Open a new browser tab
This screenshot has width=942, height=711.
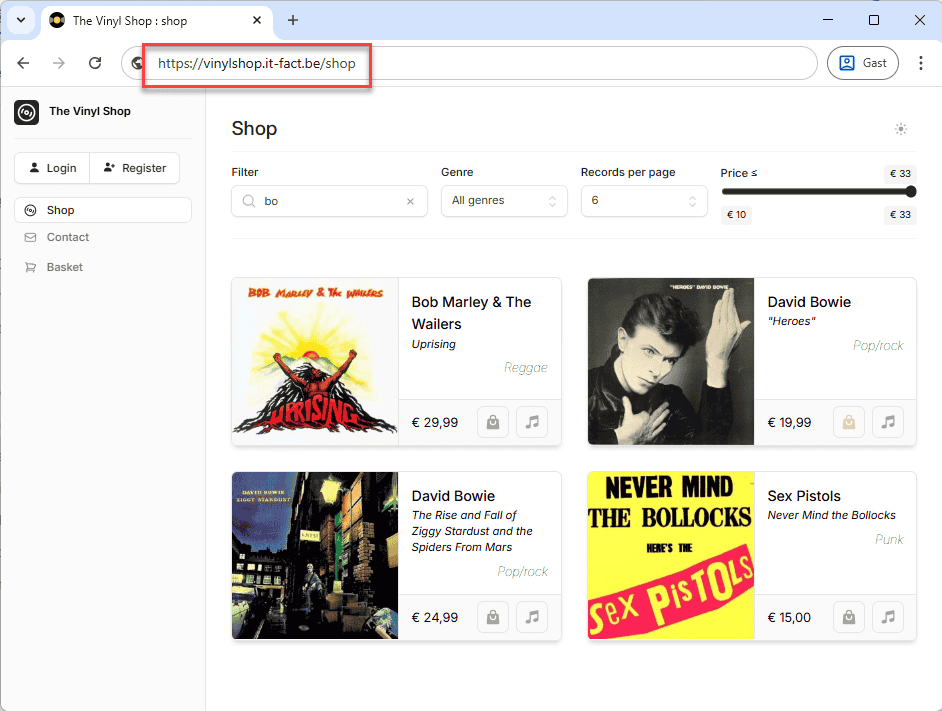click(x=293, y=20)
